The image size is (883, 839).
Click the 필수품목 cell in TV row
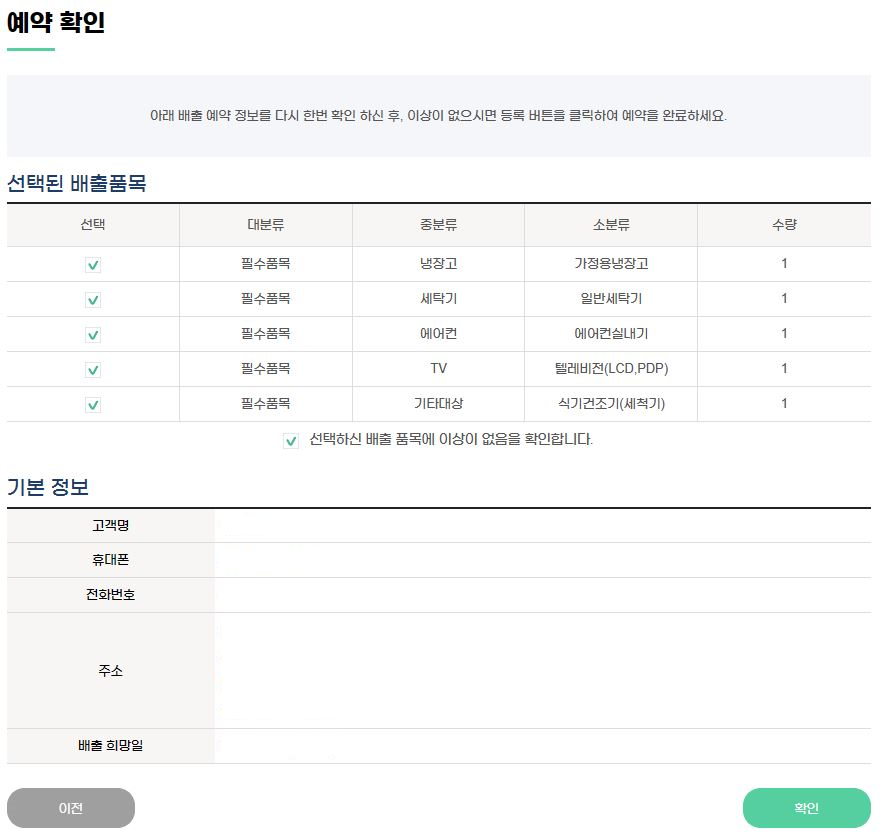coord(266,368)
